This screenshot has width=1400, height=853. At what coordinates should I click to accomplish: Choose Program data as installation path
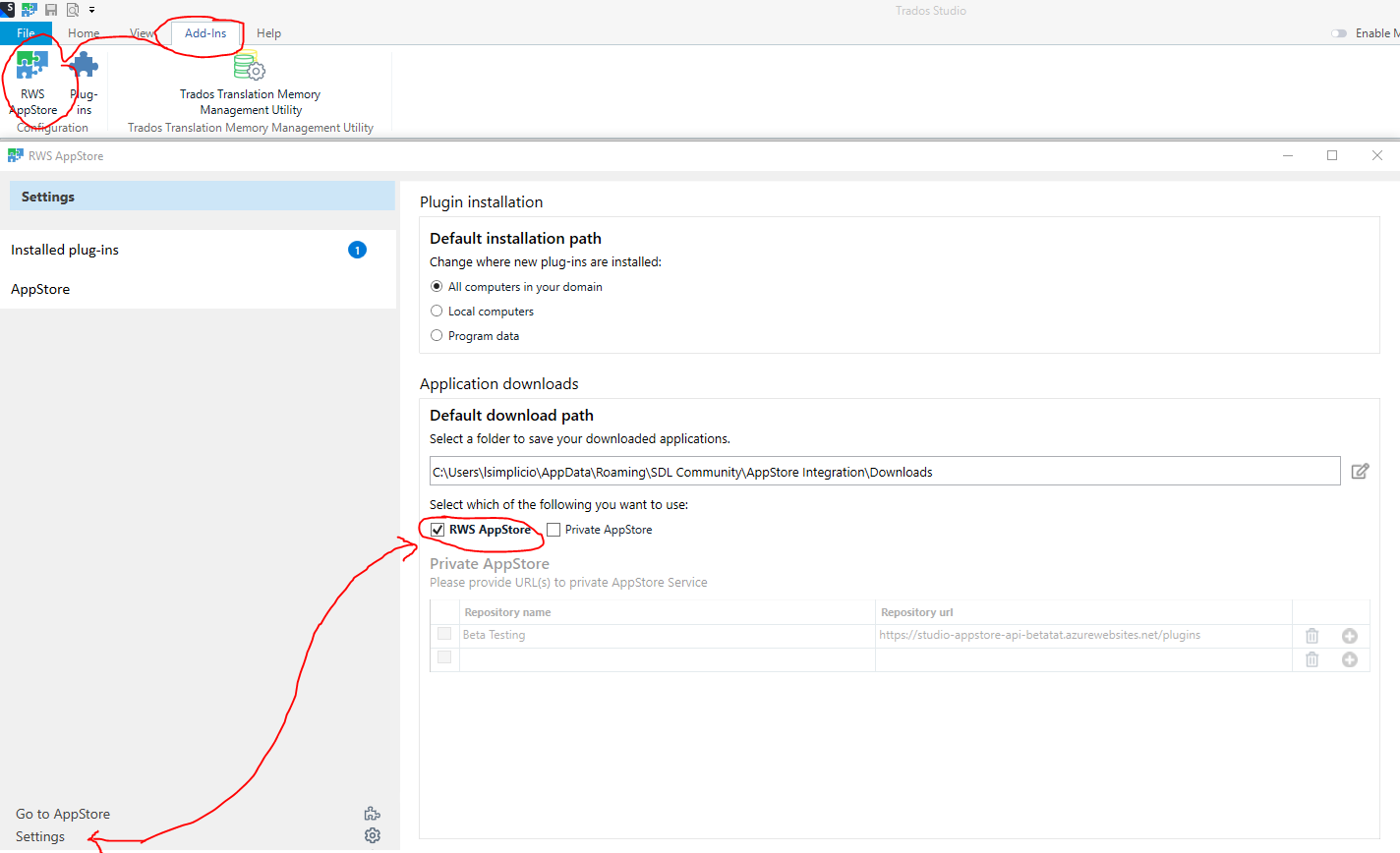pyautogui.click(x=436, y=335)
